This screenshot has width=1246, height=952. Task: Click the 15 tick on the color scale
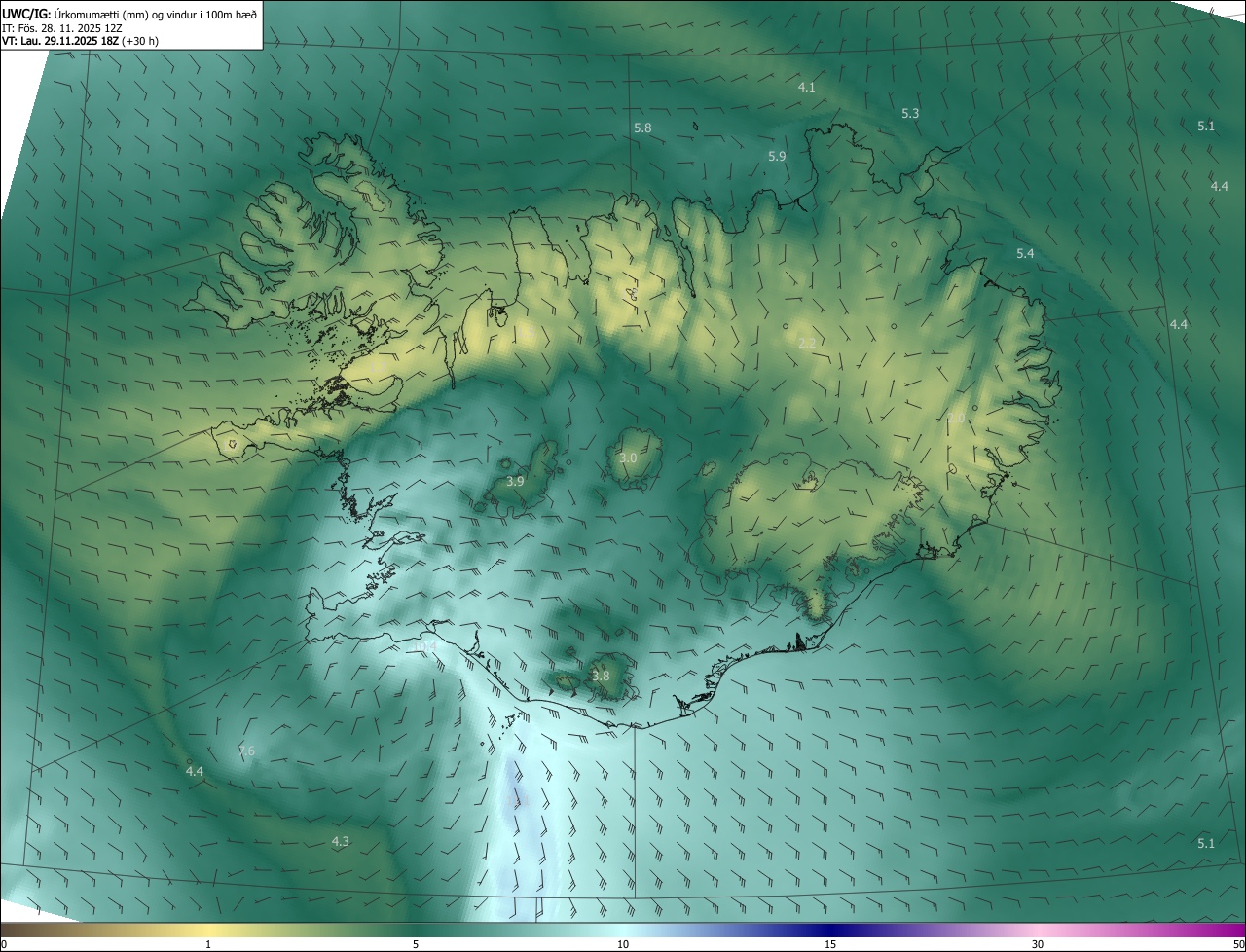click(830, 945)
